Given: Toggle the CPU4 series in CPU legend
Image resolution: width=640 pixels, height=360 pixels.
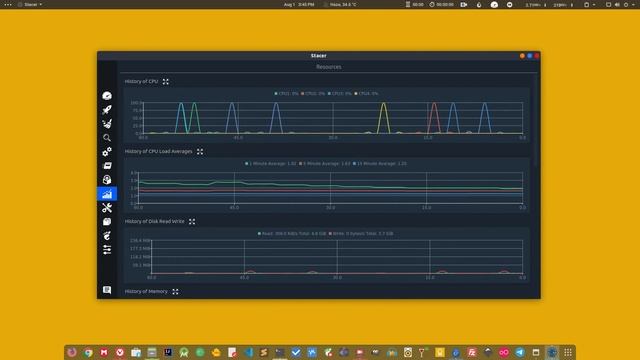Looking at the screenshot, I should pos(367,93).
